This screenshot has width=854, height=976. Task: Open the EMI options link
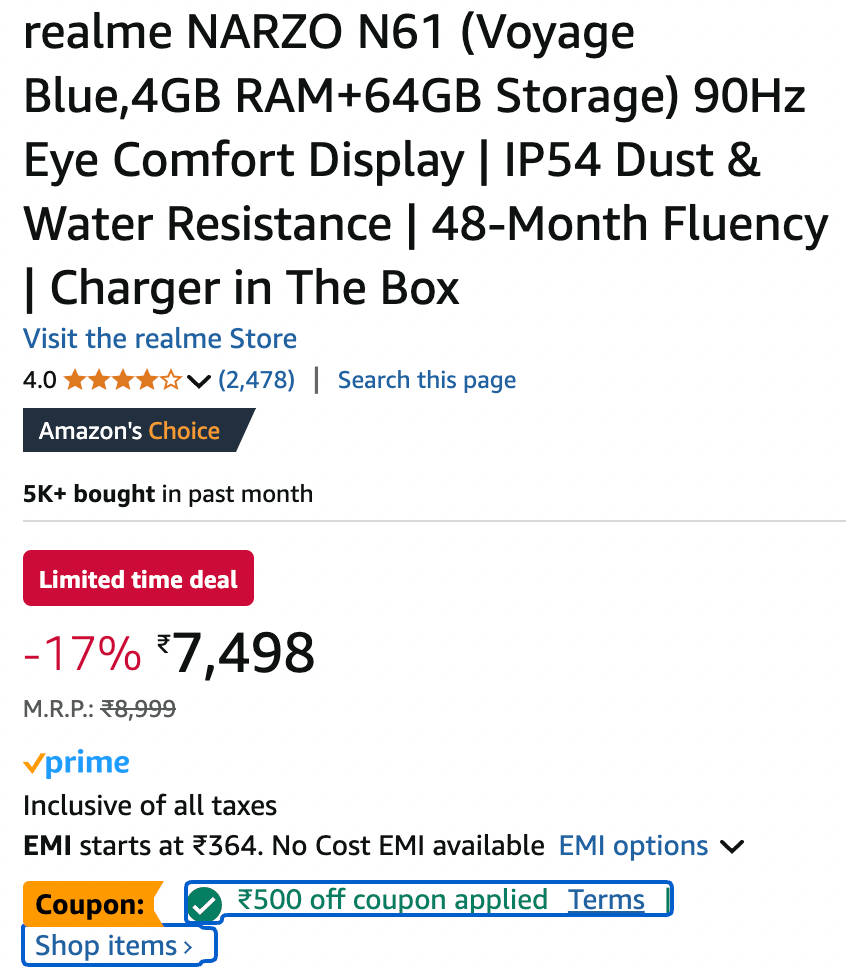[633, 846]
